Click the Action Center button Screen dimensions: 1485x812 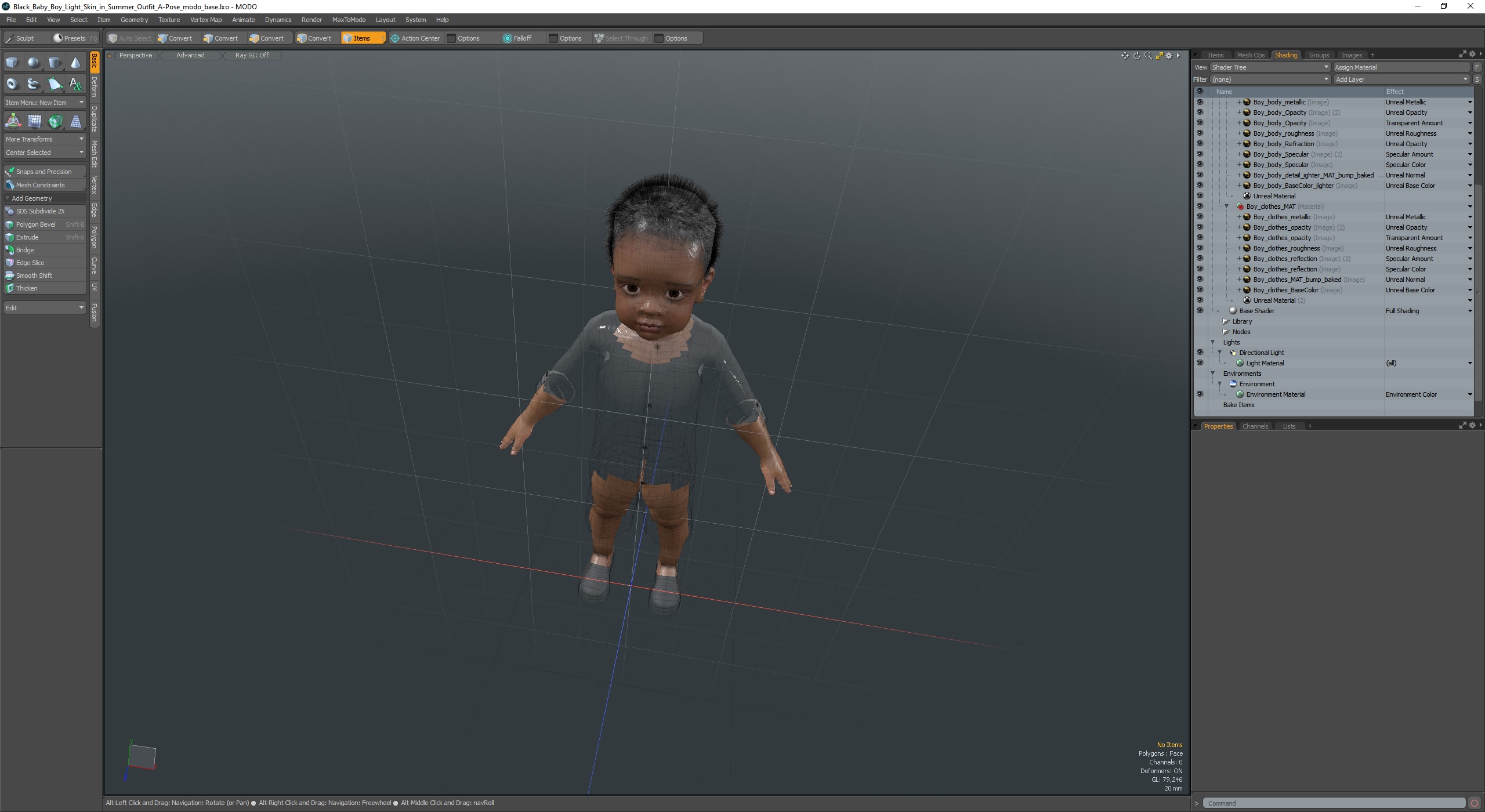coord(415,38)
